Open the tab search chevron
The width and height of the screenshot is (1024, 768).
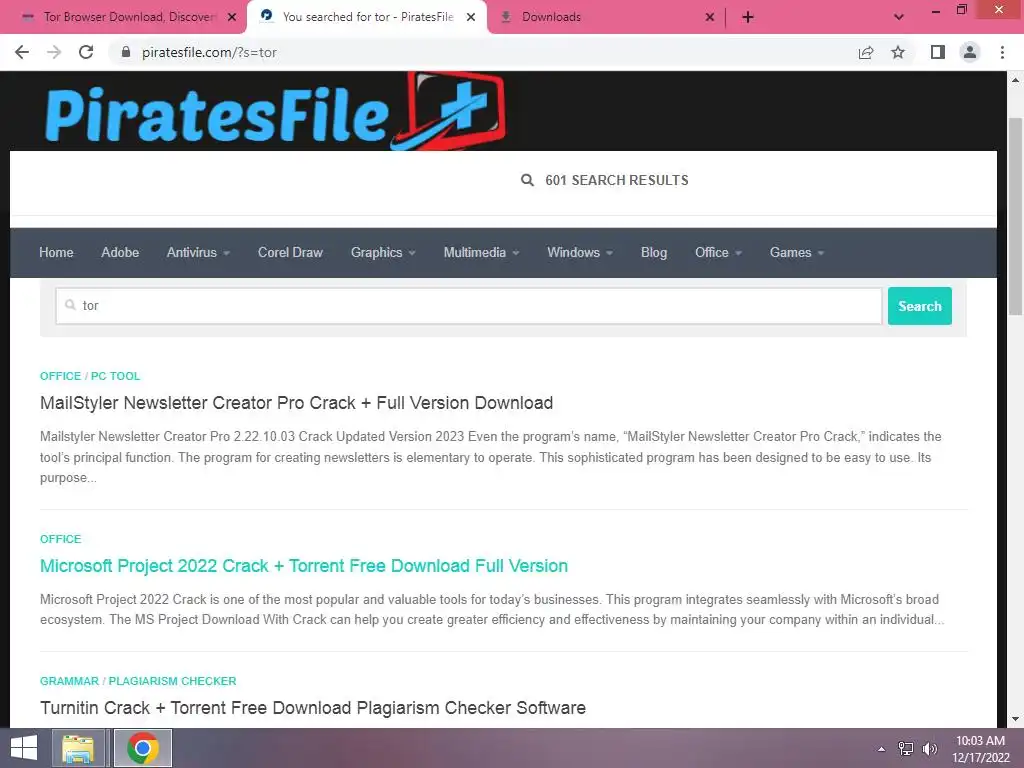899,17
